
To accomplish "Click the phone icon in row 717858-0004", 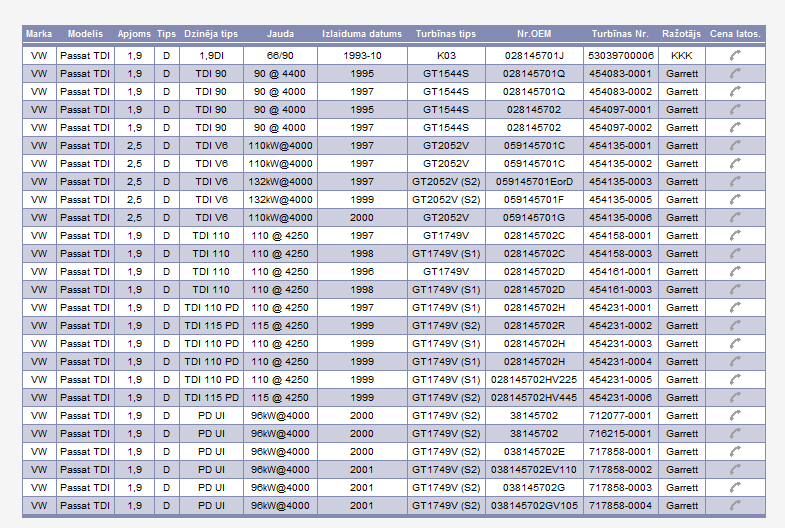I will point(735,506).
